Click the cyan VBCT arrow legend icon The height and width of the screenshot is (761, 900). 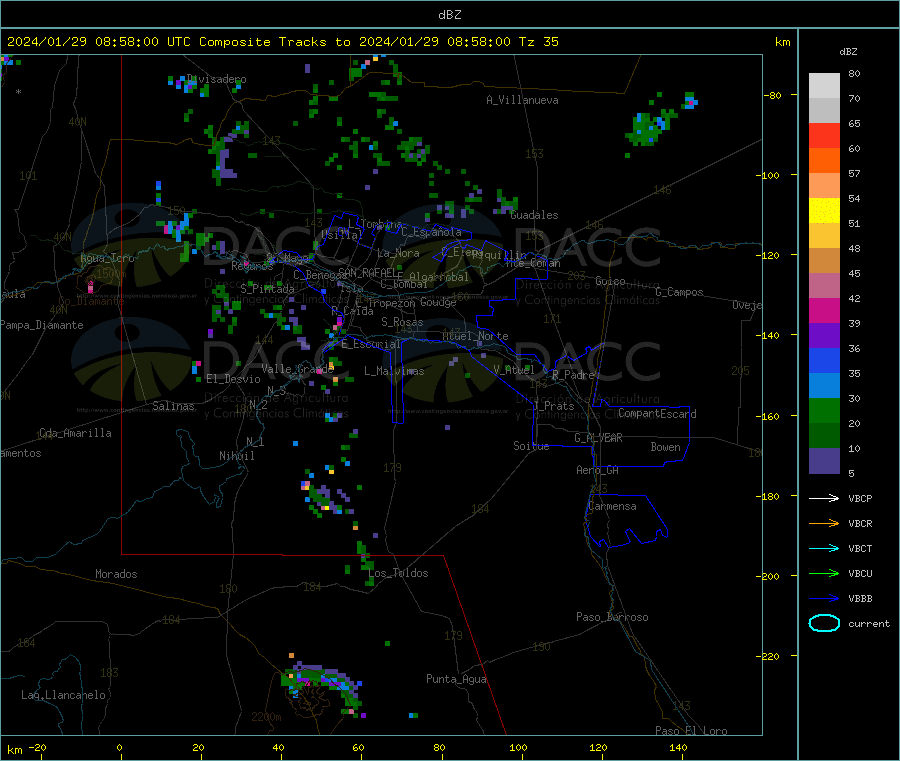tap(824, 548)
